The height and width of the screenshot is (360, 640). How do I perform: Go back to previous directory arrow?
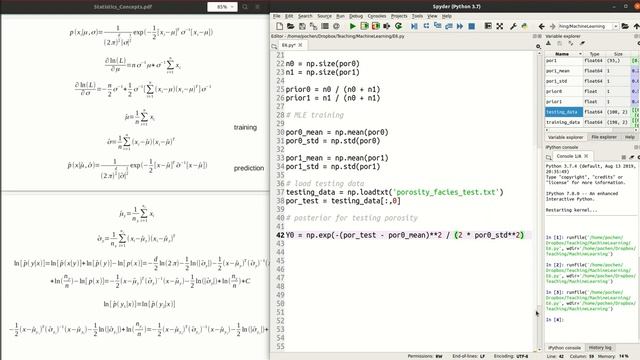(542, 26)
